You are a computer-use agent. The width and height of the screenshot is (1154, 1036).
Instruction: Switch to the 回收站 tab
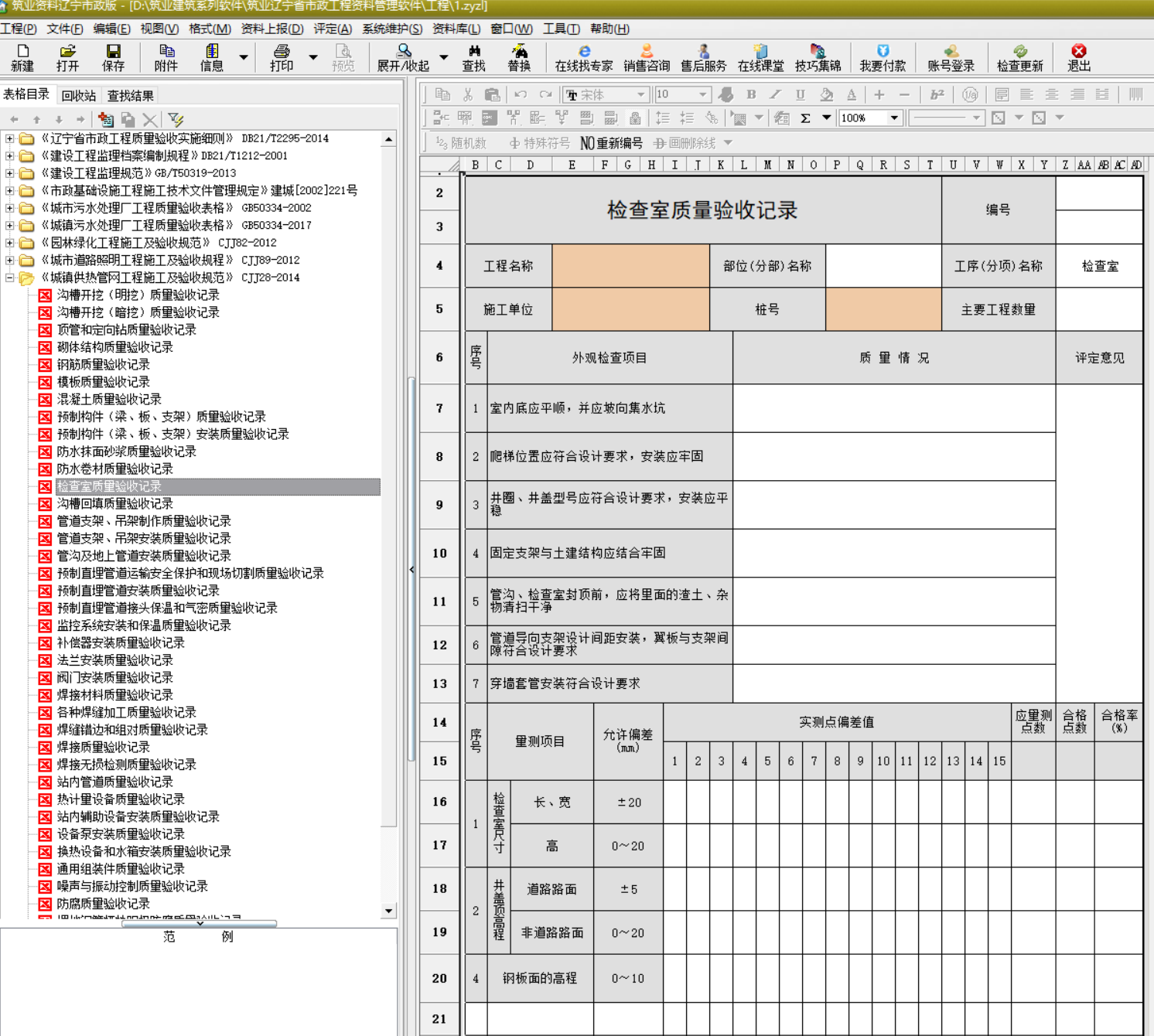tap(79, 96)
